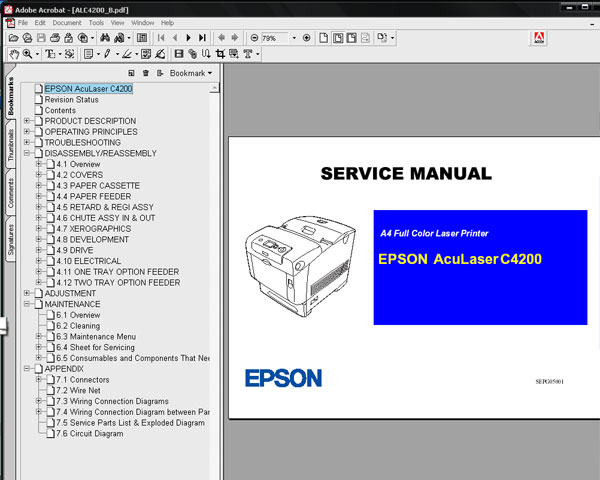The height and width of the screenshot is (480, 600).
Task: Select the Text Select tool
Action: tap(50, 54)
